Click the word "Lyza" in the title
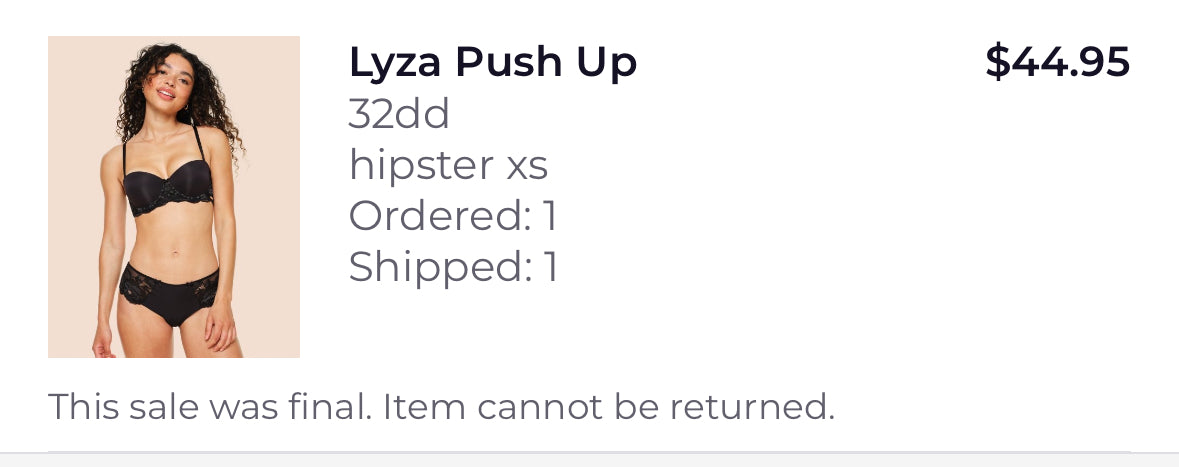Viewport: 1179px width, 467px height. click(x=394, y=63)
